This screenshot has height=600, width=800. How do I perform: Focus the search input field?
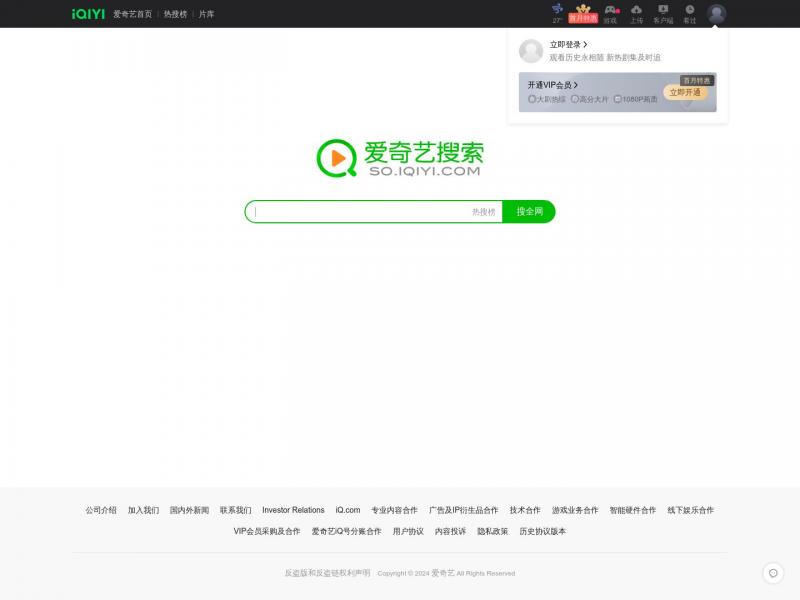(x=360, y=212)
